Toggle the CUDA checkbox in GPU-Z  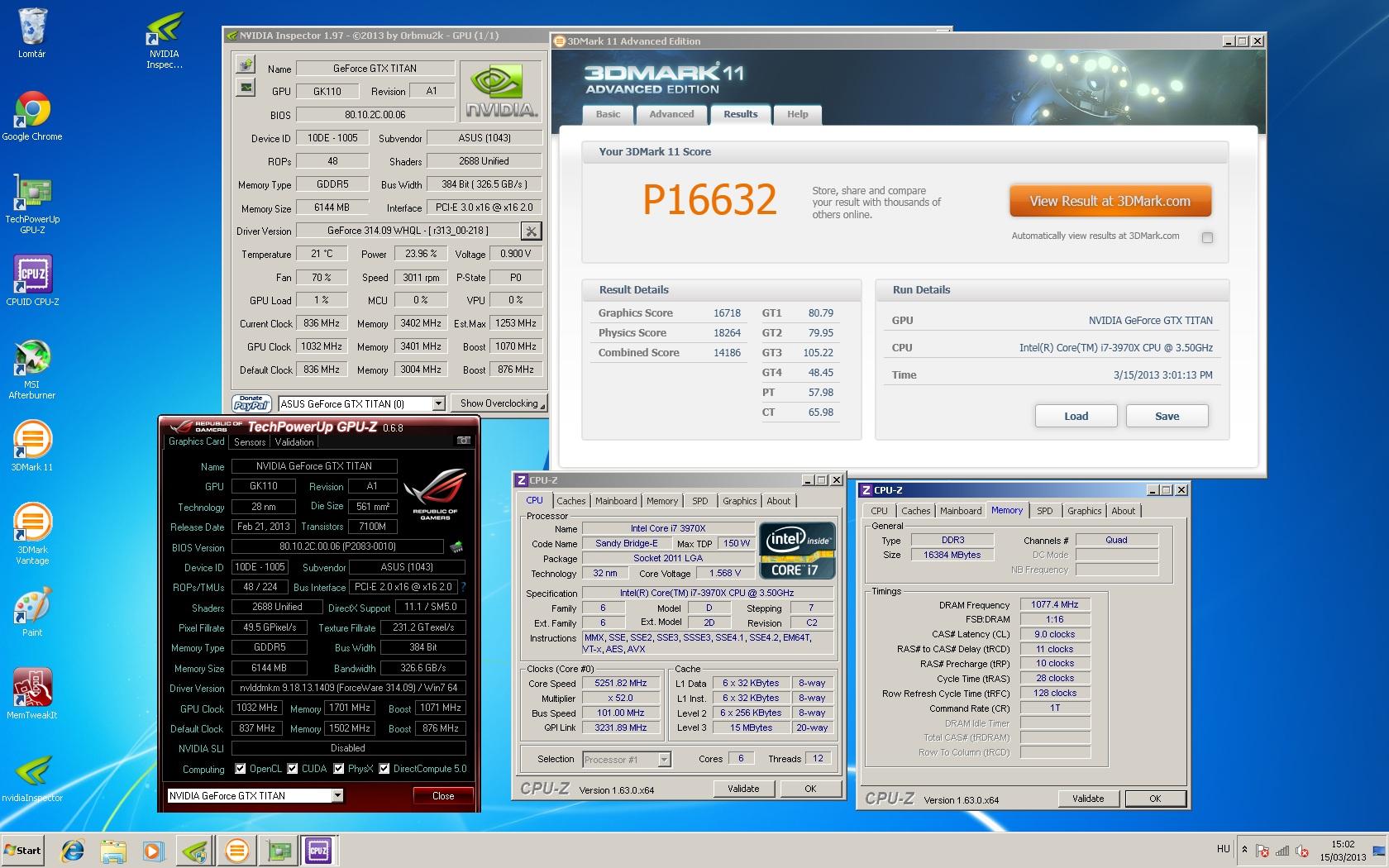point(292,769)
